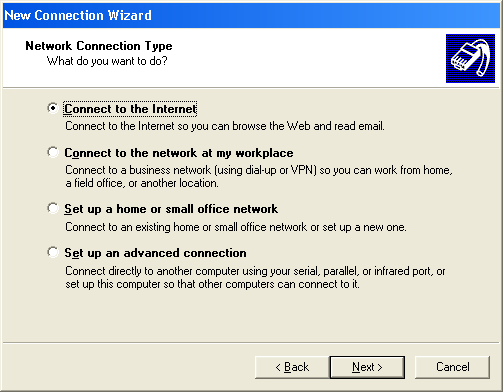The height and width of the screenshot is (392, 503).
Task: Click the existing home network description text
Action: [236, 227]
